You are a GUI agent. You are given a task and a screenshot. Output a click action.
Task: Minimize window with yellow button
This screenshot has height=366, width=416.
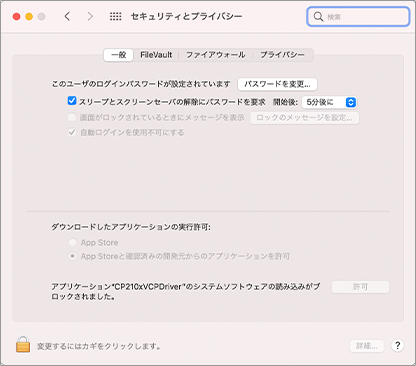[x=29, y=17]
